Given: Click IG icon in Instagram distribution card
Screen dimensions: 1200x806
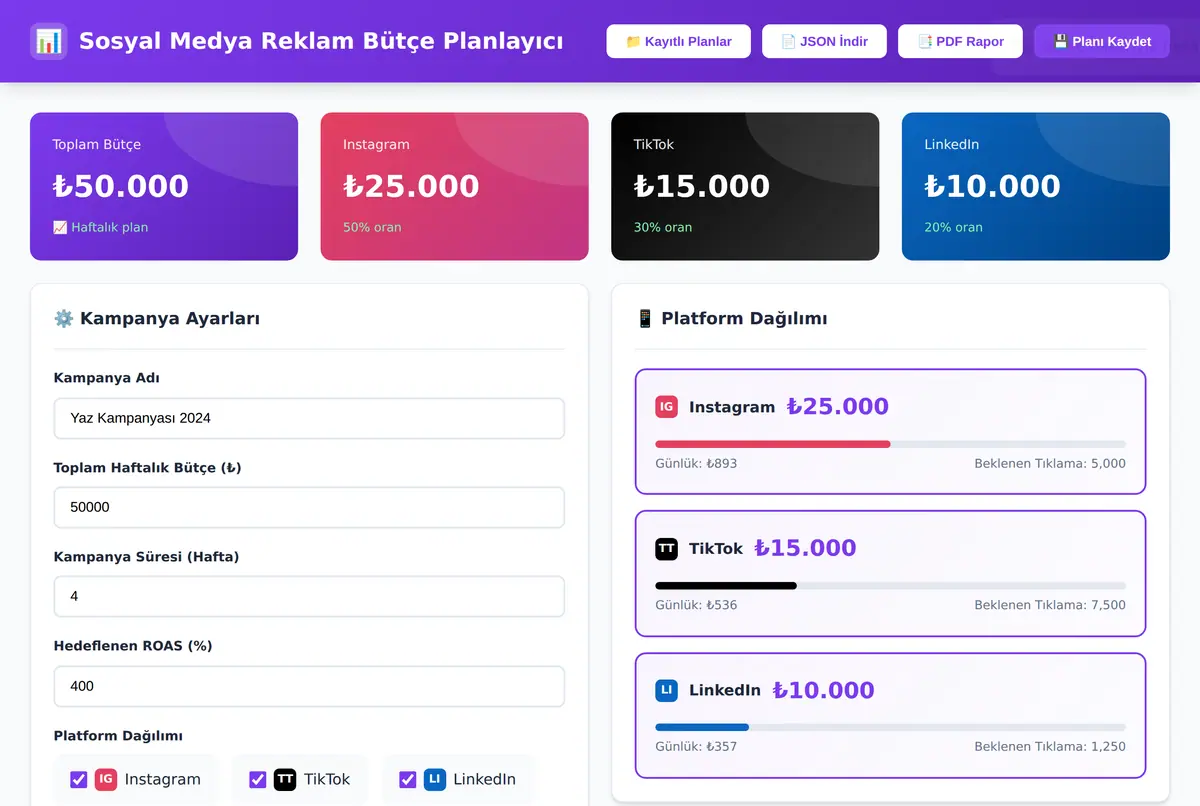Looking at the screenshot, I should pyautogui.click(x=666, y=407).
